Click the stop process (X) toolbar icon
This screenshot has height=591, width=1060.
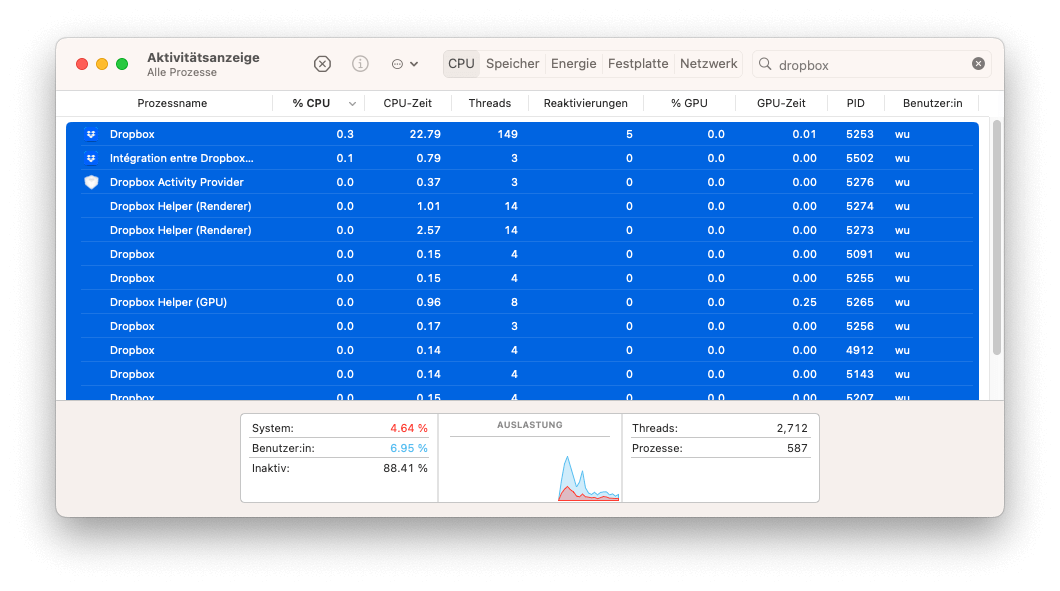(322, 64)
